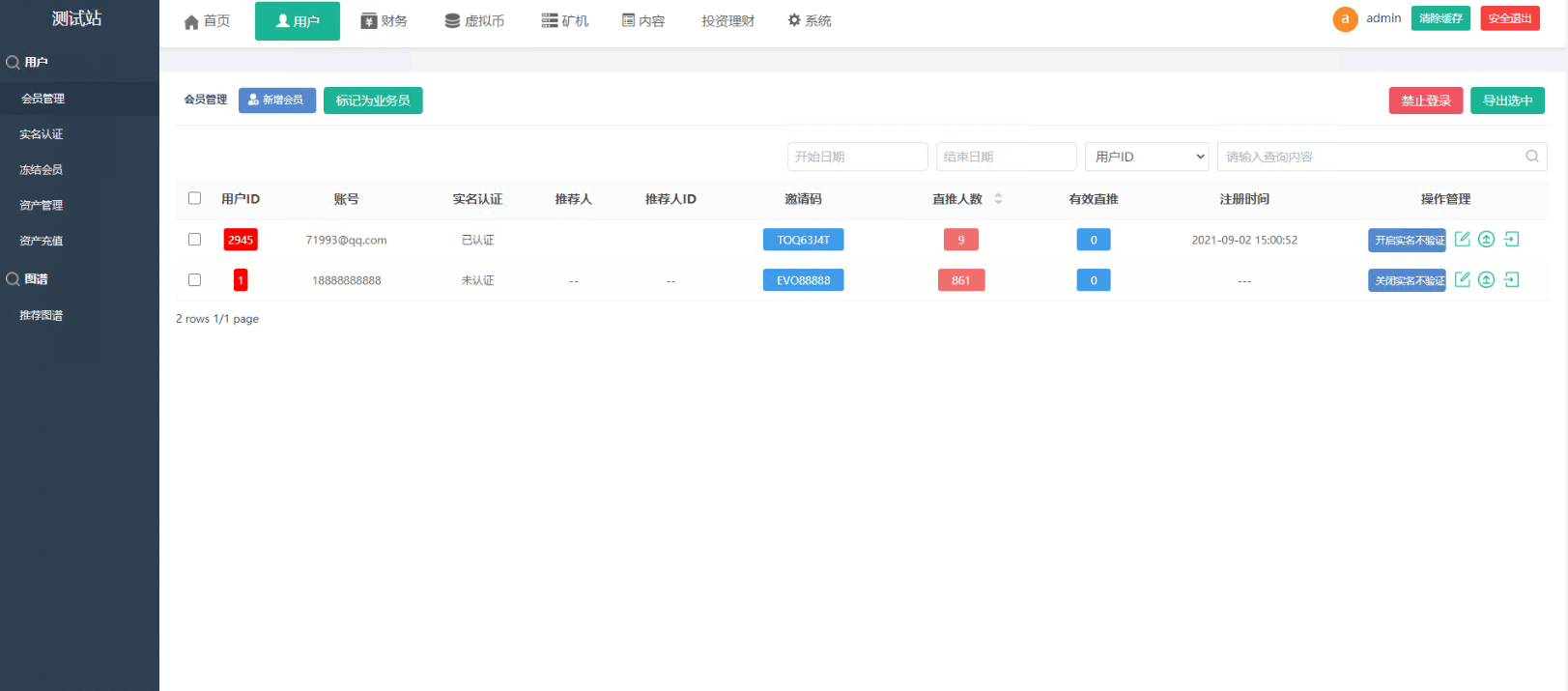Screen dimensions: 1568x691
Task: Click the search magnifier icon in query box
Action: click(x=1531, y=157)
